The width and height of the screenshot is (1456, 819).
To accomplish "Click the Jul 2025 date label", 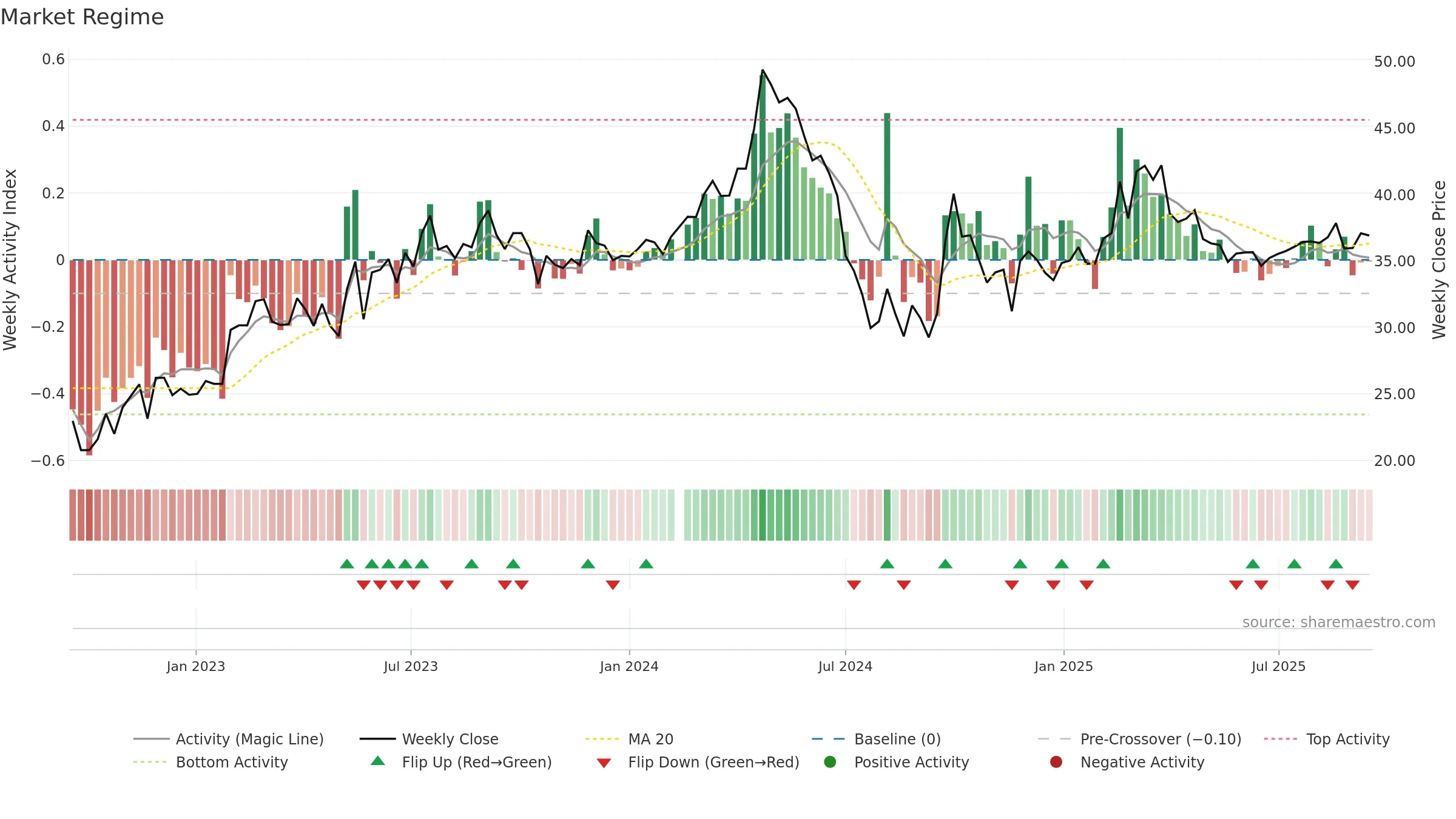I will [x=1278, y=666].
